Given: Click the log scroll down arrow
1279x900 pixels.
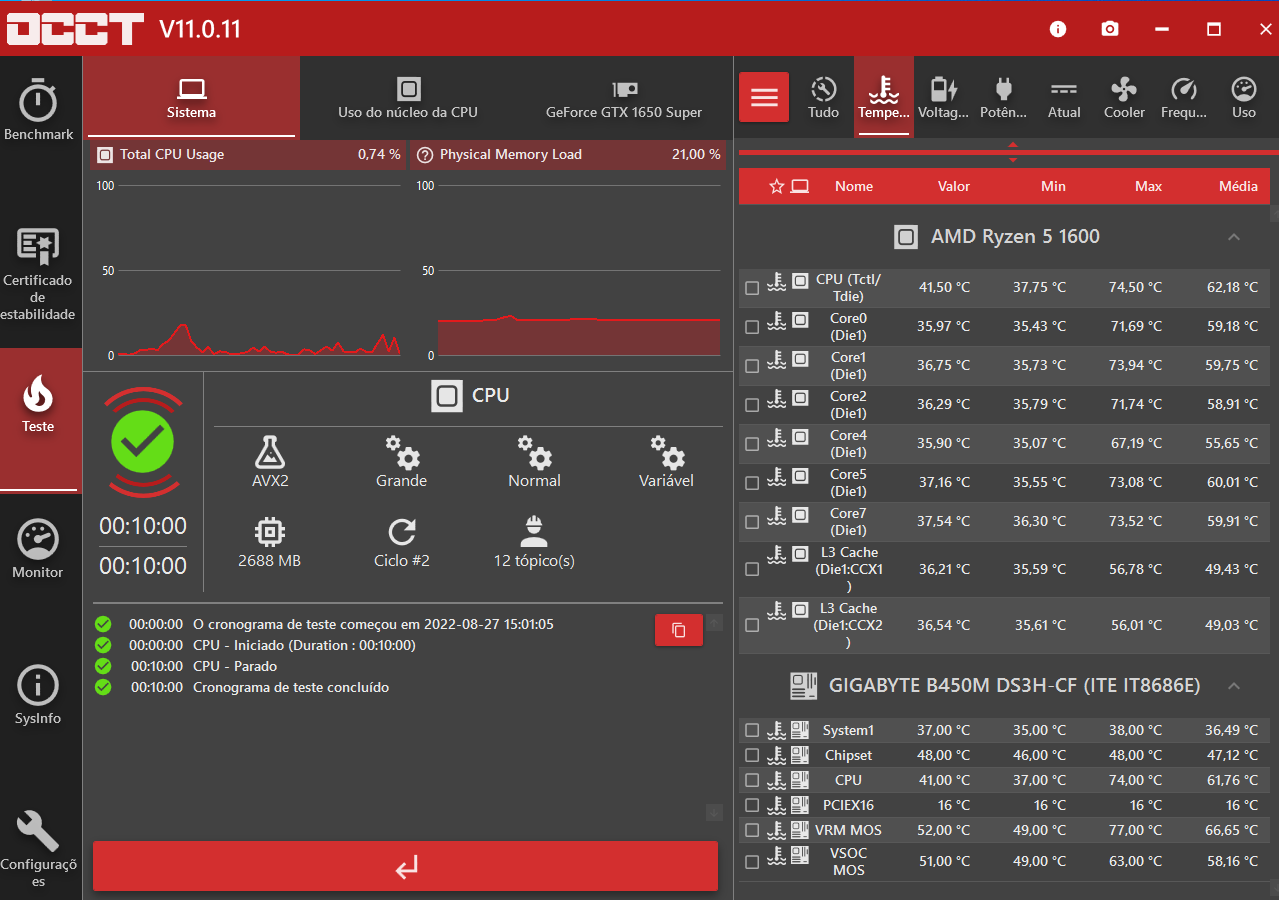Looking at the screenshot, I should click(714, 812).
